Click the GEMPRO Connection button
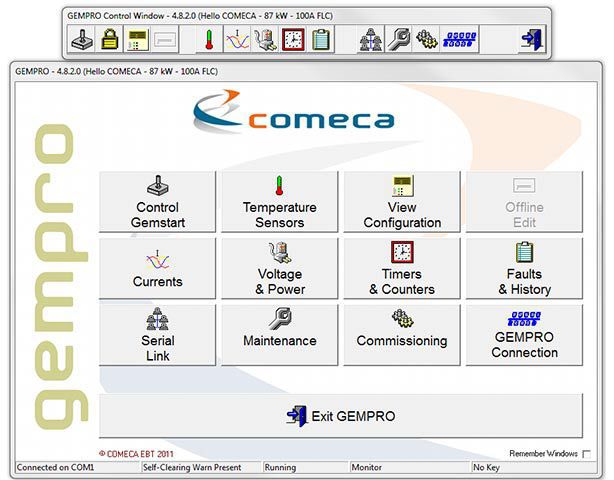This screenshot has height=480, width=614. coord(524,335)
